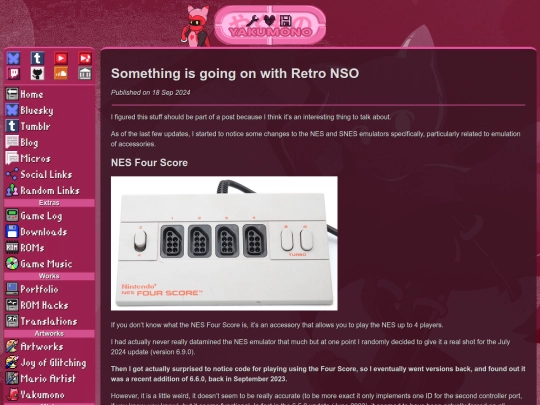Viewport: 540px width, 405px height.
Task: Click the NES Four Score photo
Action: [224, 243]
